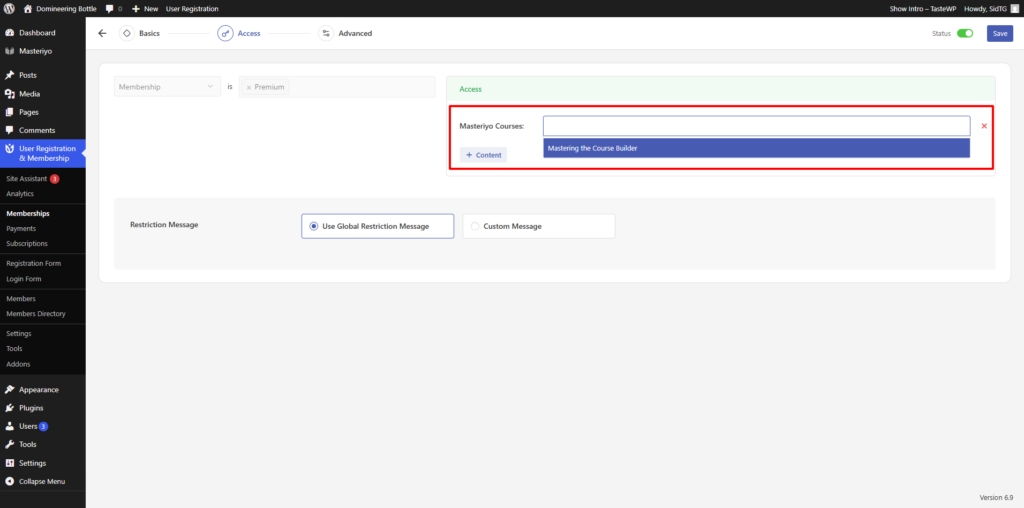Click the Masteriyo Courses search input field
This screenshot has height=508, width=1024.
coord(756,126)
